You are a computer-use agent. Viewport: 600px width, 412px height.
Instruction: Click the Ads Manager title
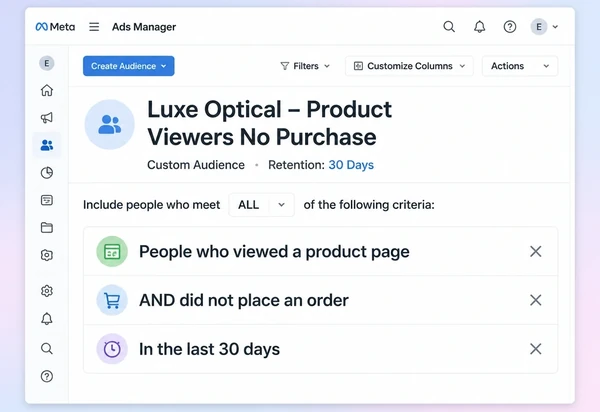144,27
